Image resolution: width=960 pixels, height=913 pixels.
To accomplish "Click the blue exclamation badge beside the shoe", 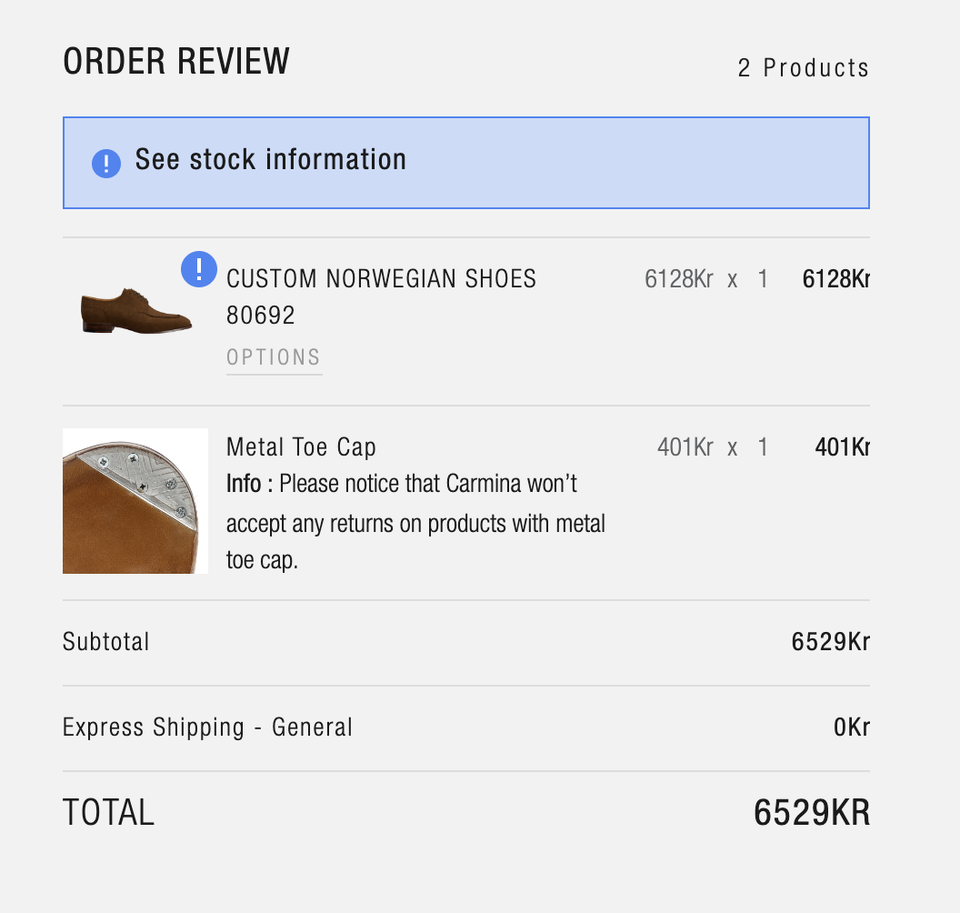I will tap(199, 269).
